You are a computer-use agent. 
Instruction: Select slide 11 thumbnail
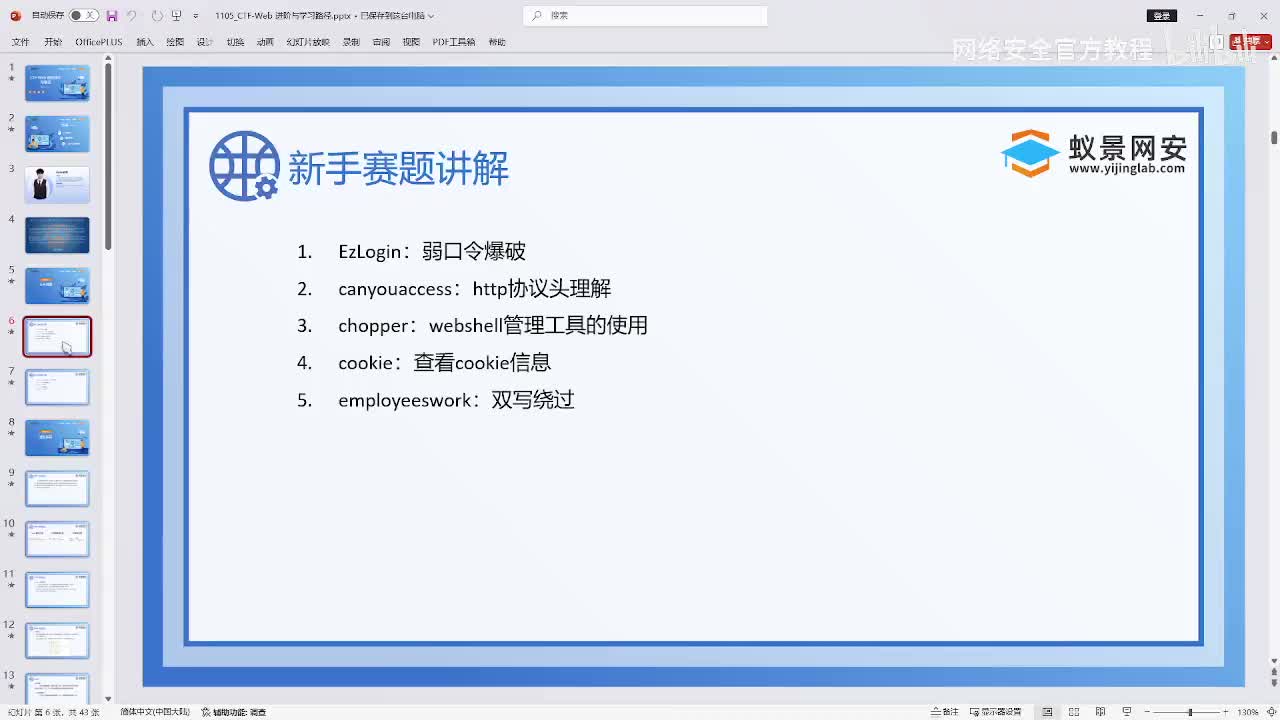pos(57,590)
